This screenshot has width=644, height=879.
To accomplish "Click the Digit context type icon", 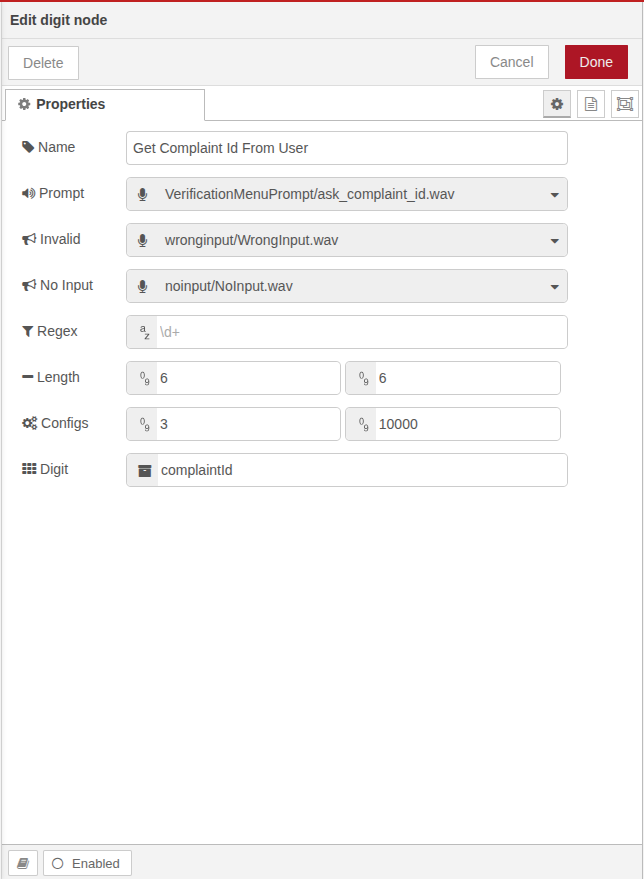I will (144, 470).
